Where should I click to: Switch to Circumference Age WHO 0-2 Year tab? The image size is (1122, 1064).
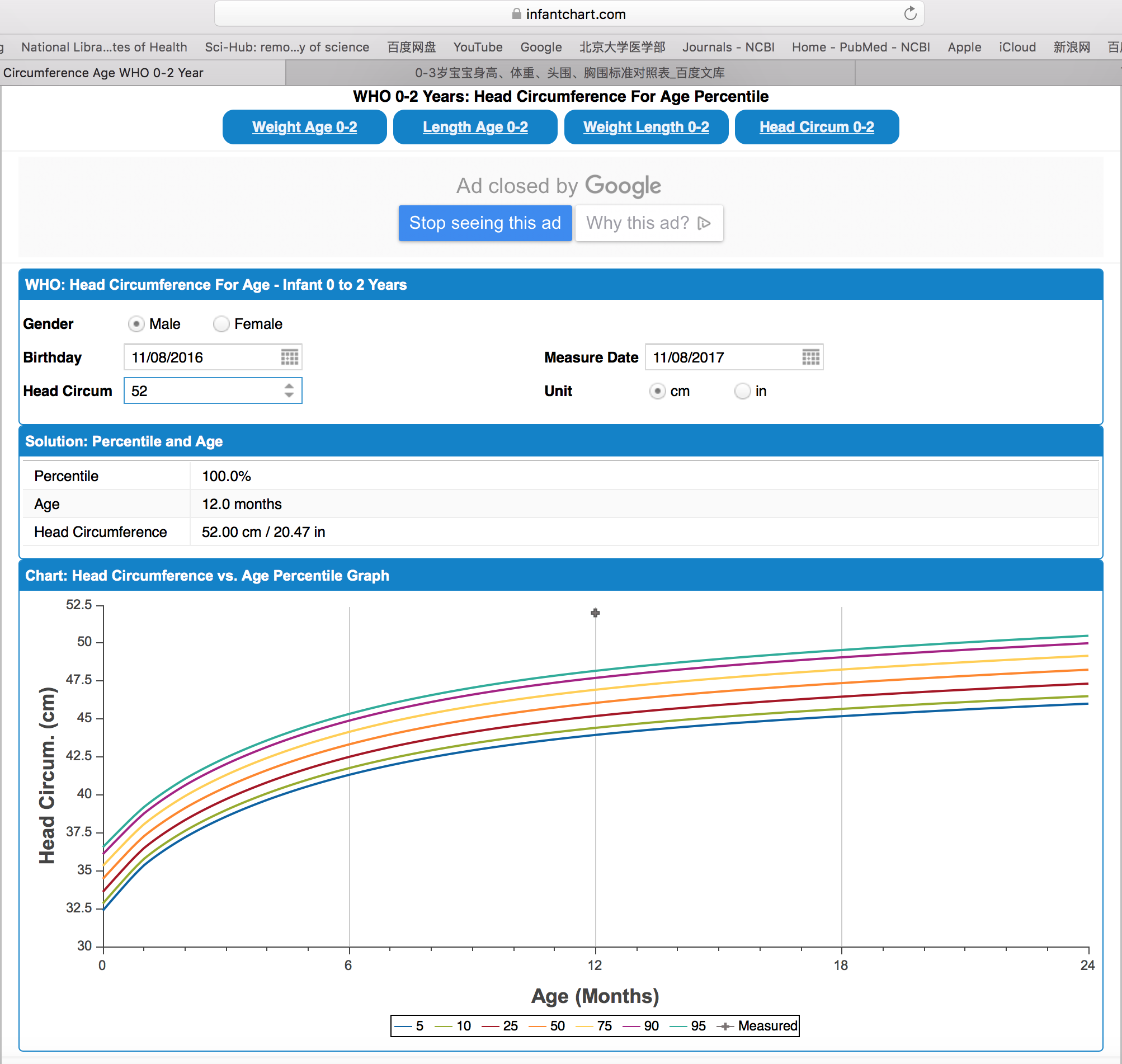coord(142,73)
